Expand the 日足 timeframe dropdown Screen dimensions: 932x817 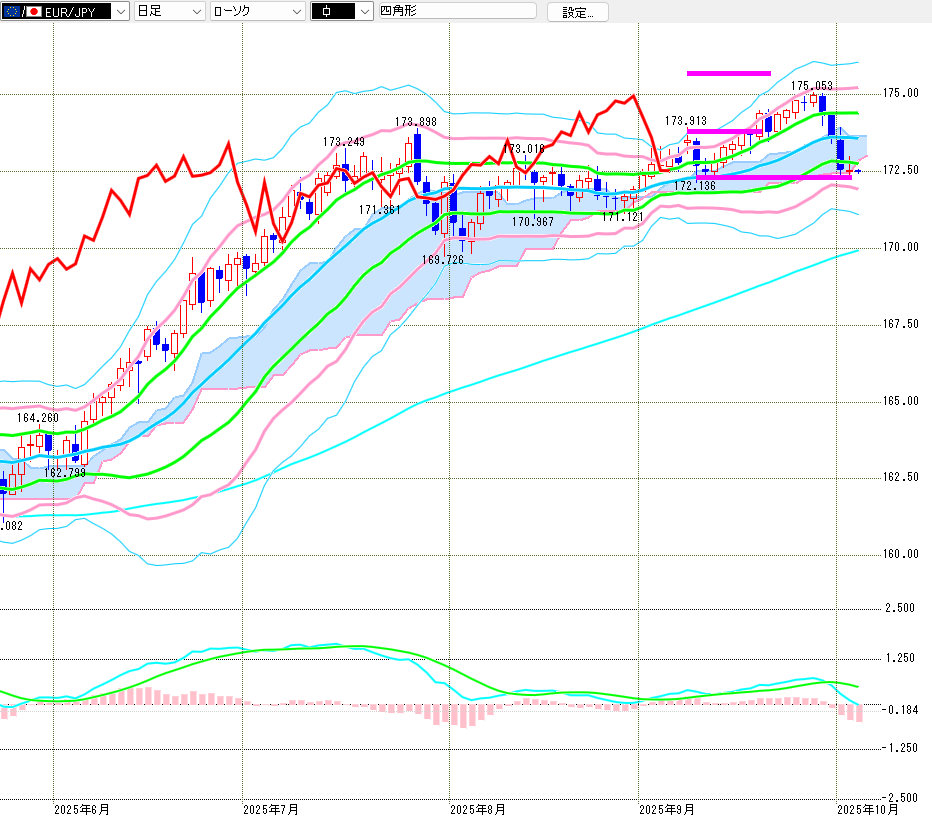(170, 12)
